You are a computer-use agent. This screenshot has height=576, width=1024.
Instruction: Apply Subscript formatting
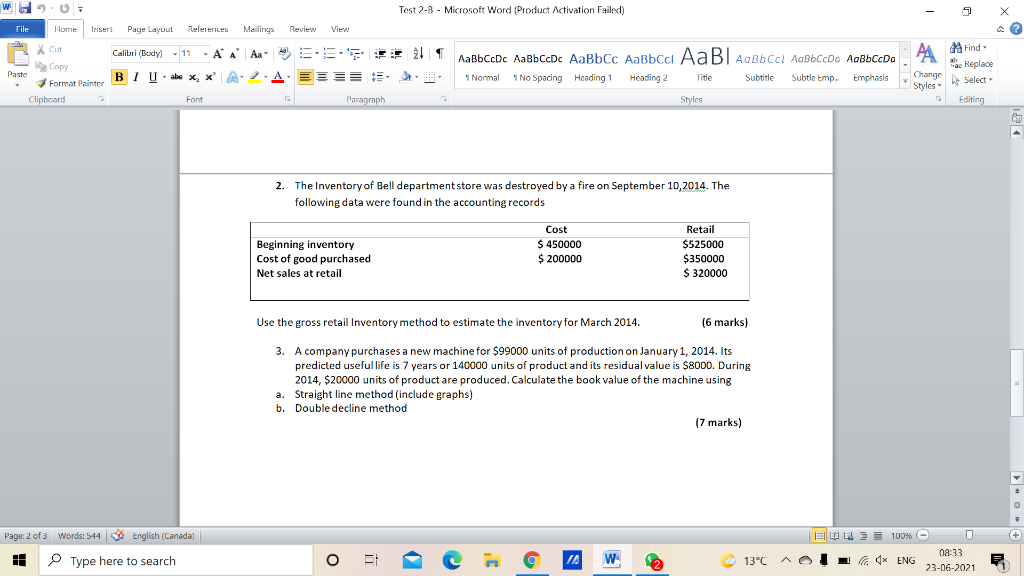point(193,76)
